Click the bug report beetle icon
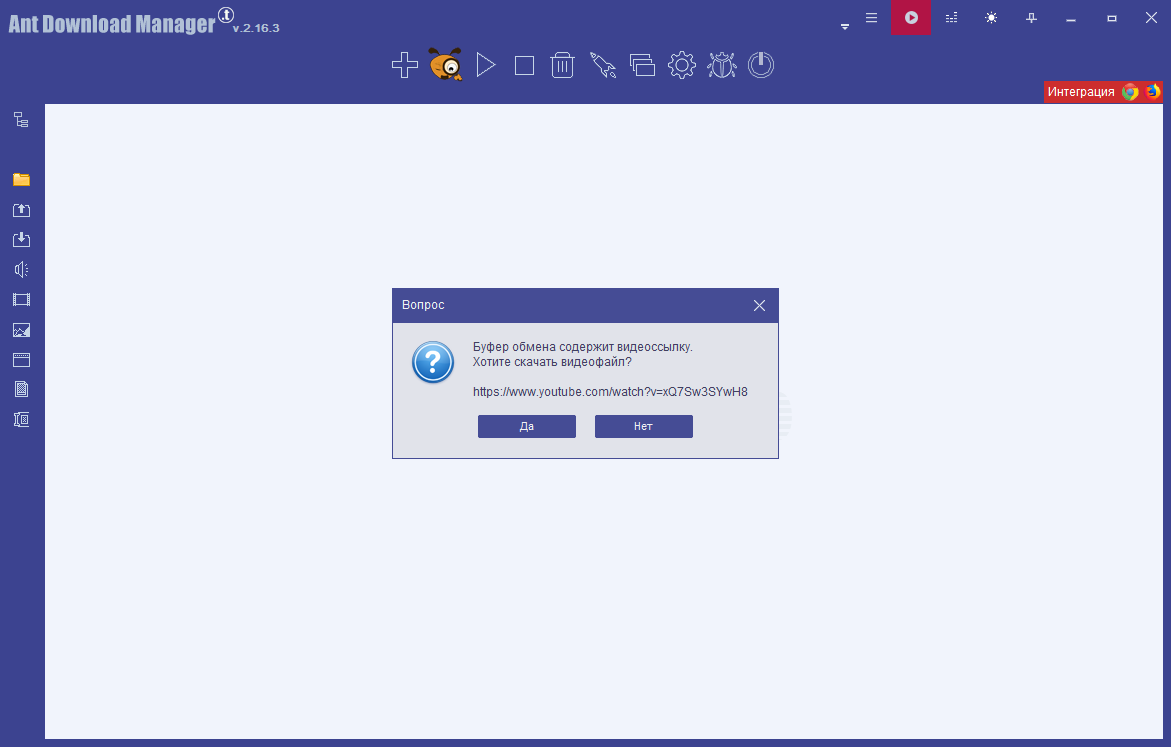 (x=721, y=66)
